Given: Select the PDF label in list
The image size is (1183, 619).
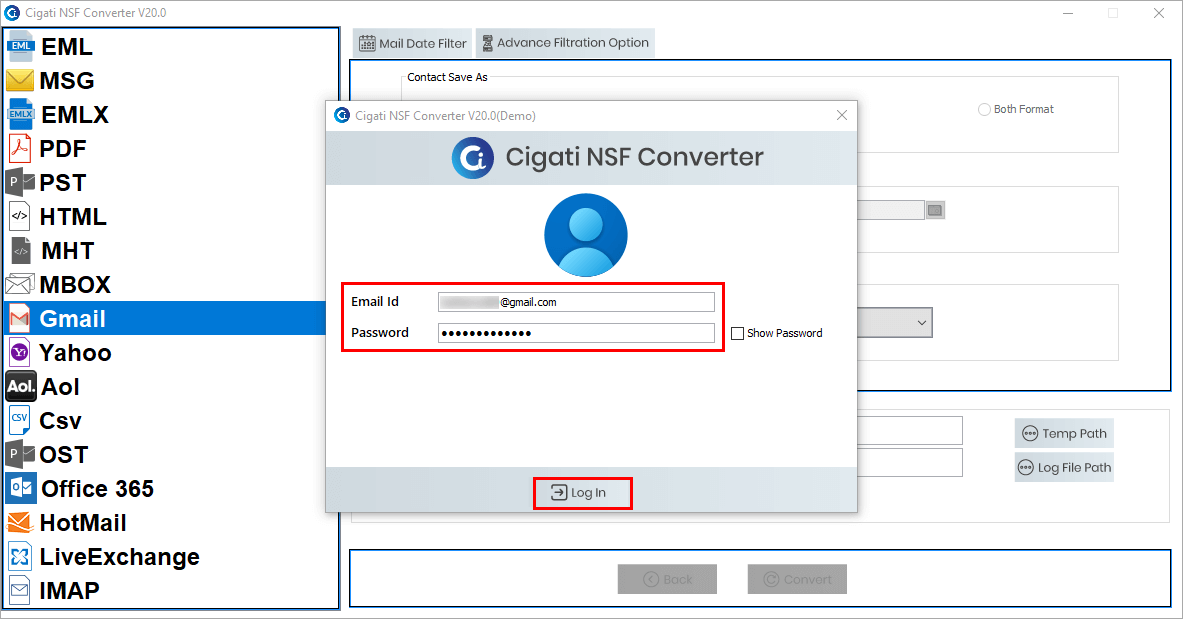Looking at the screenshot, I should coord(63,149).
